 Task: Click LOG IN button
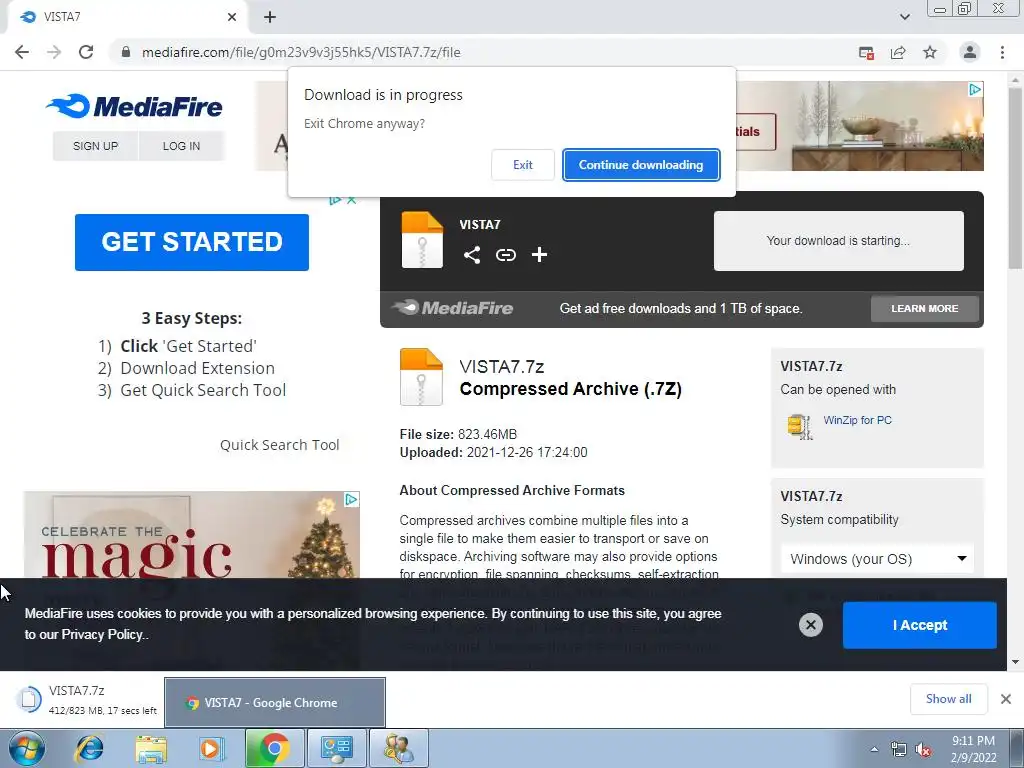[182, 146]
